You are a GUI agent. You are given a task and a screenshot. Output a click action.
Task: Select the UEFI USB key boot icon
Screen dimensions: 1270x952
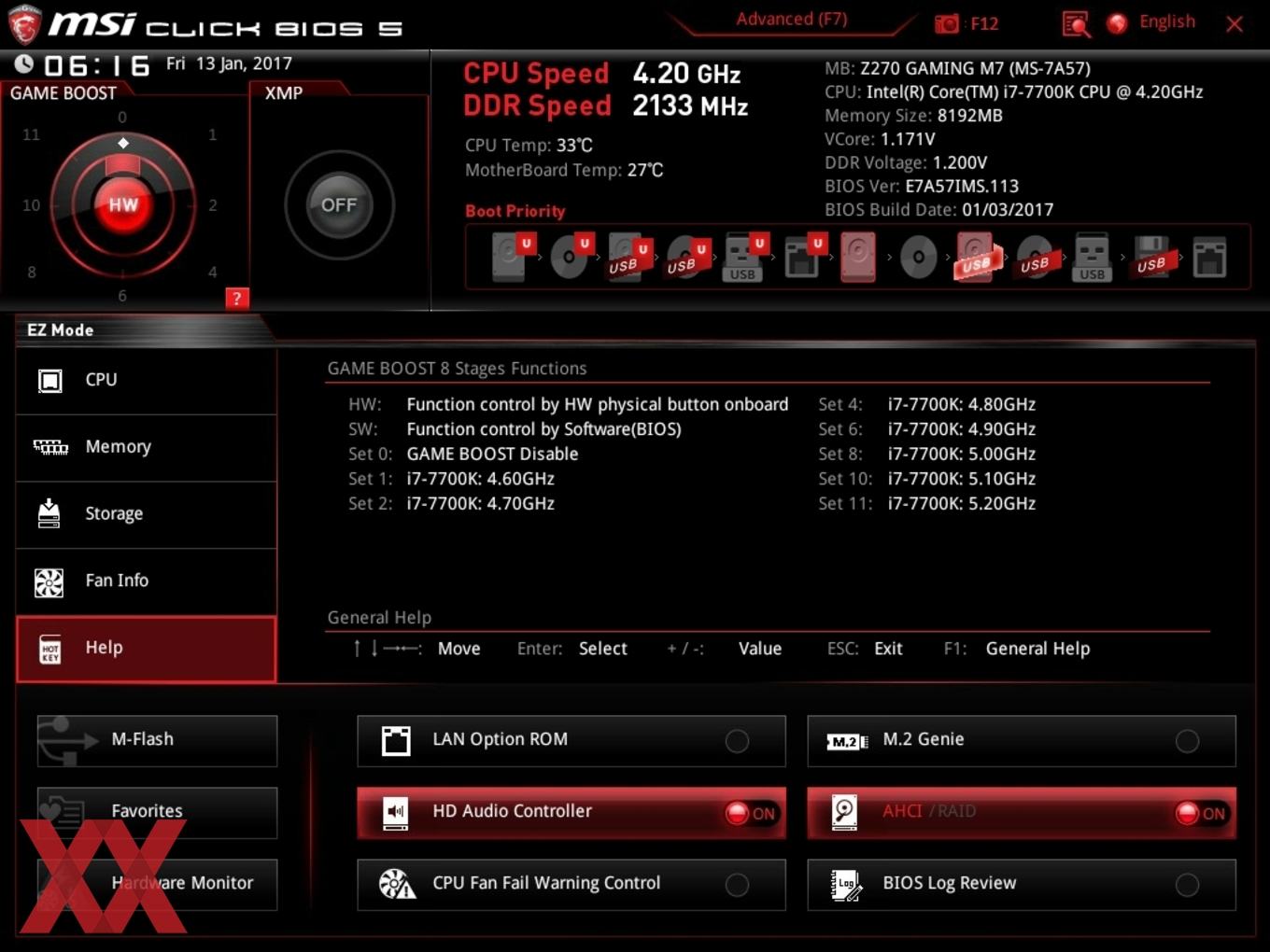coord(745,257)
